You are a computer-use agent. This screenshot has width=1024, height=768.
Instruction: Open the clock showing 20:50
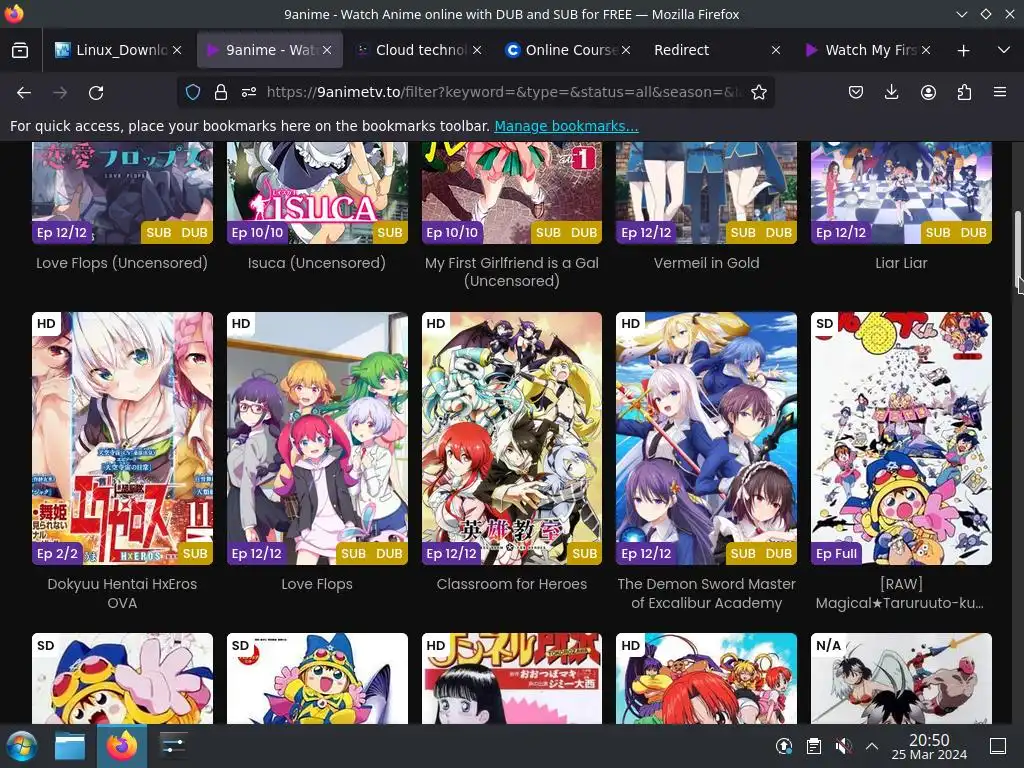point(929,746)
